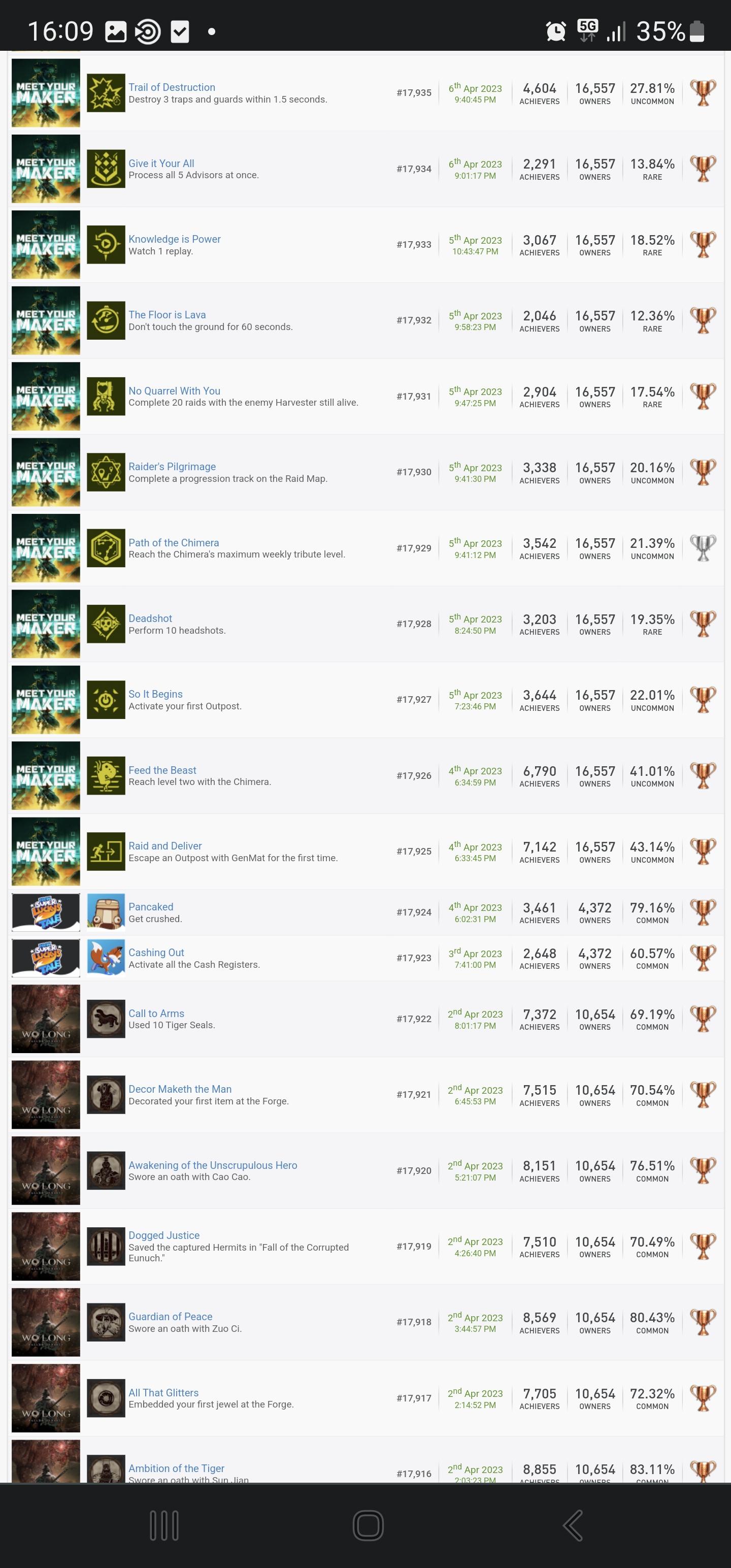Open the Raider's Pilgrimage trophy link
The width and height of the screenshot is (731, 1568).
click(x=172, y=466)
